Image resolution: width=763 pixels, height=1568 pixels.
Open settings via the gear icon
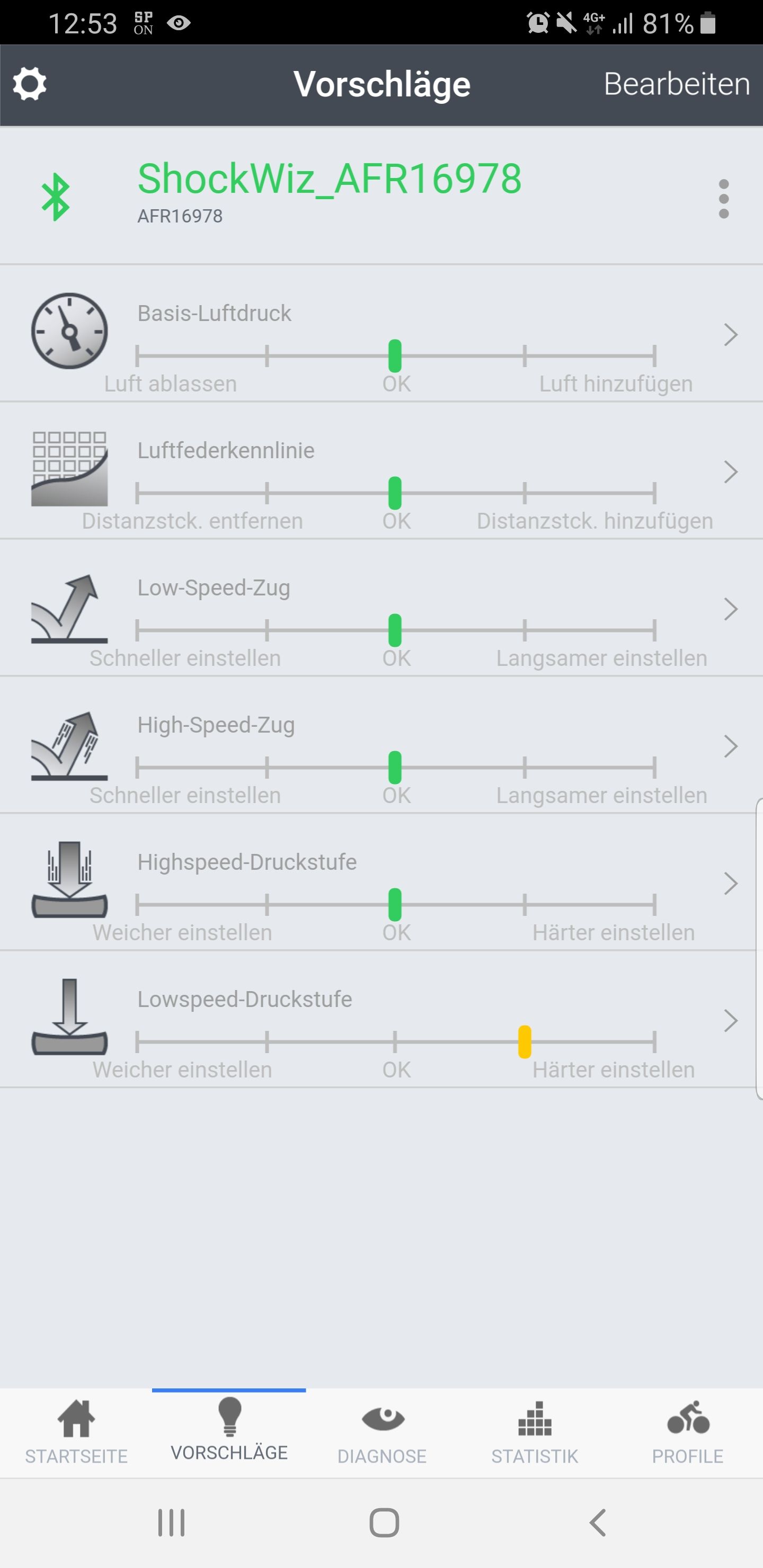pos(30,84)
